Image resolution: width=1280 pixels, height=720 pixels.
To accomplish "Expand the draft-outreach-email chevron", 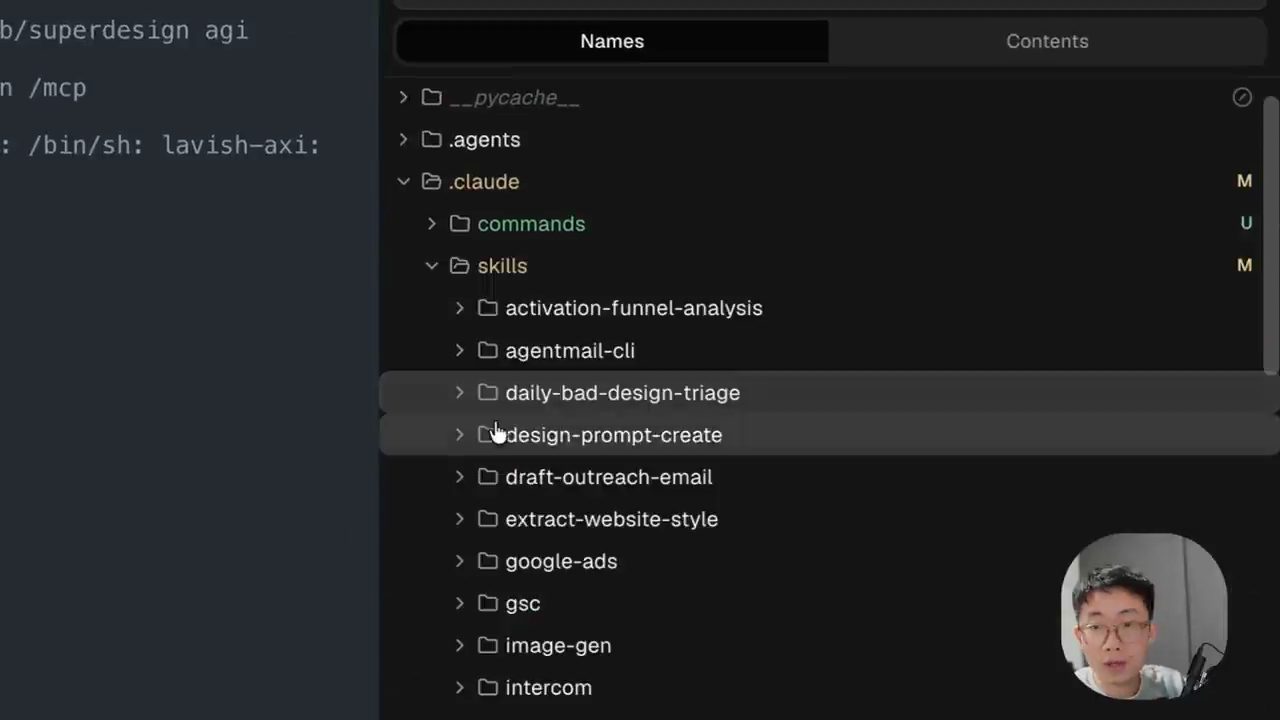I will click(x=459, y=477).
